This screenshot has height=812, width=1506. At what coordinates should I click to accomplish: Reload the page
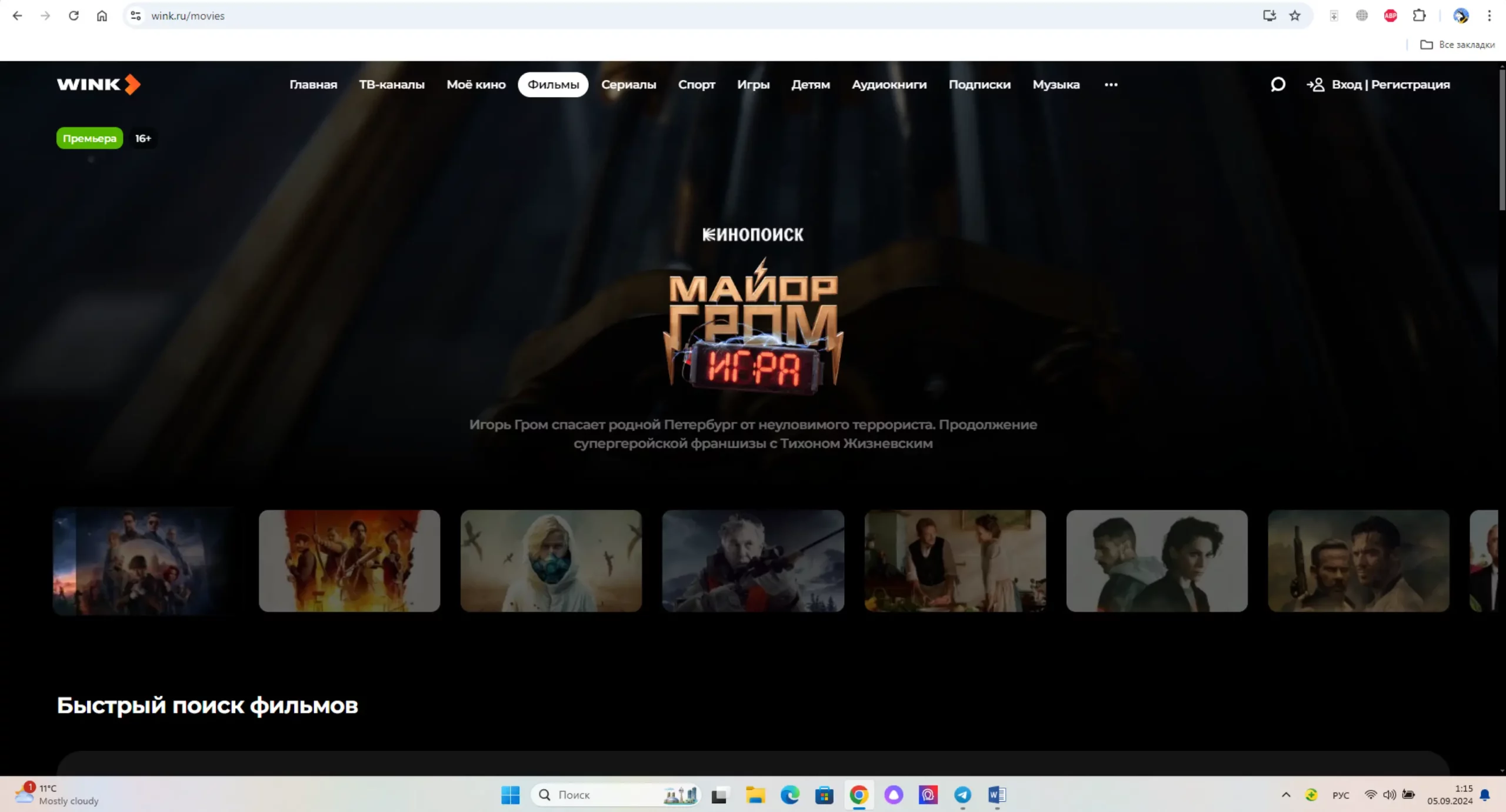coord(74,16)
